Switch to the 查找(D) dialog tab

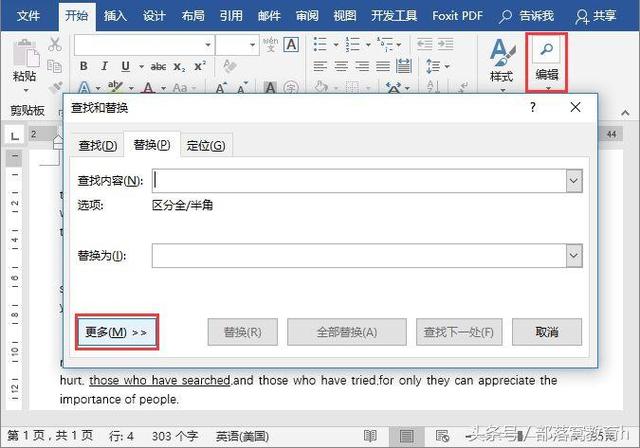coord(98,146)
